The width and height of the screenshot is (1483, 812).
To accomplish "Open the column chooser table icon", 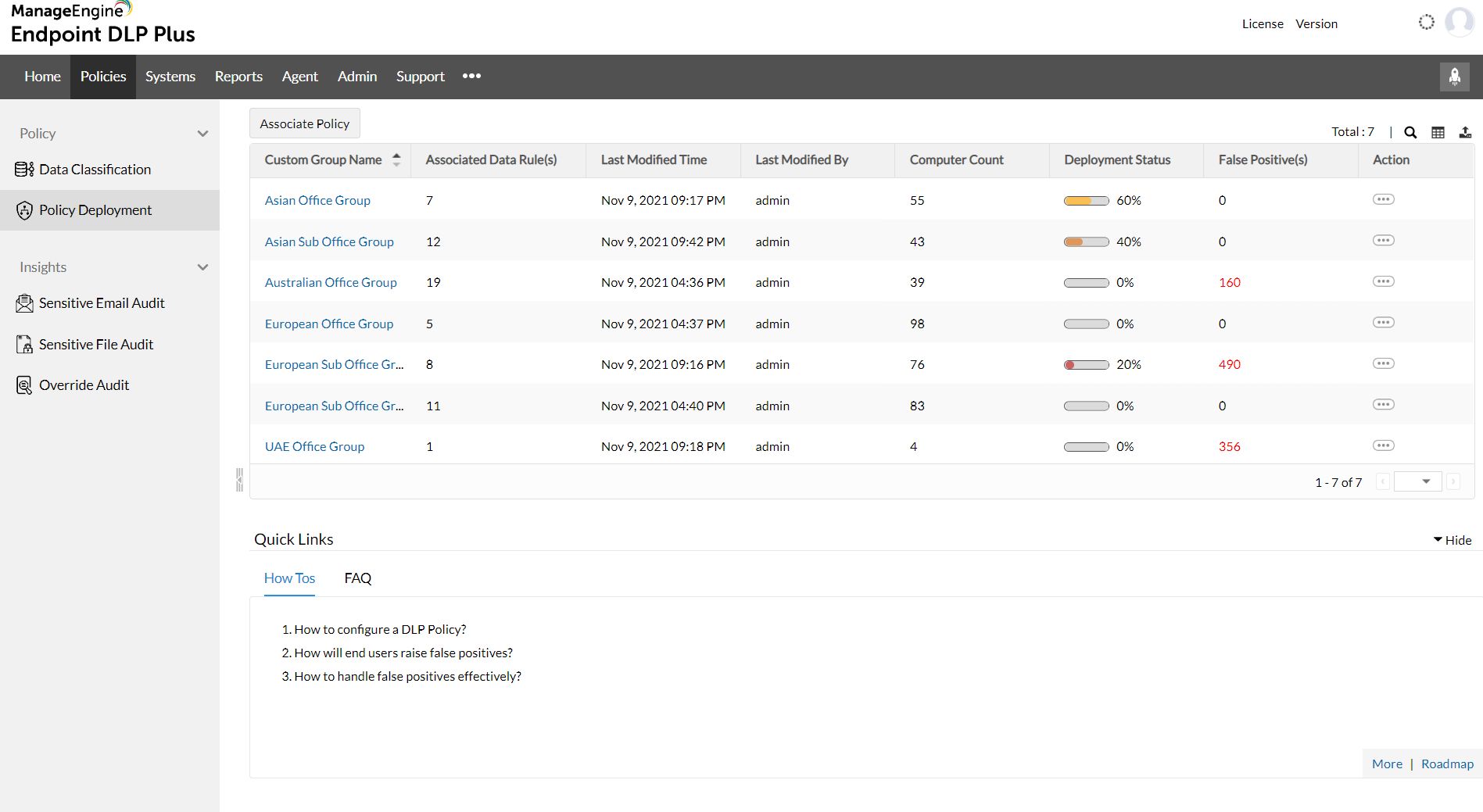I will coord(1438,132).
